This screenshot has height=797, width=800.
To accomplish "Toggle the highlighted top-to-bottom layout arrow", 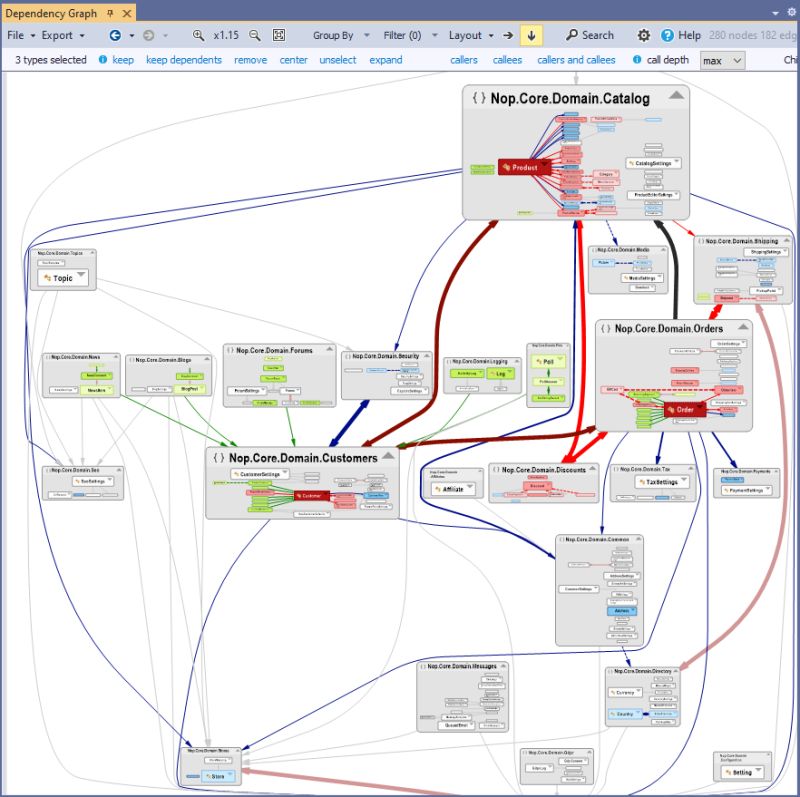I will tap(532, 34).
